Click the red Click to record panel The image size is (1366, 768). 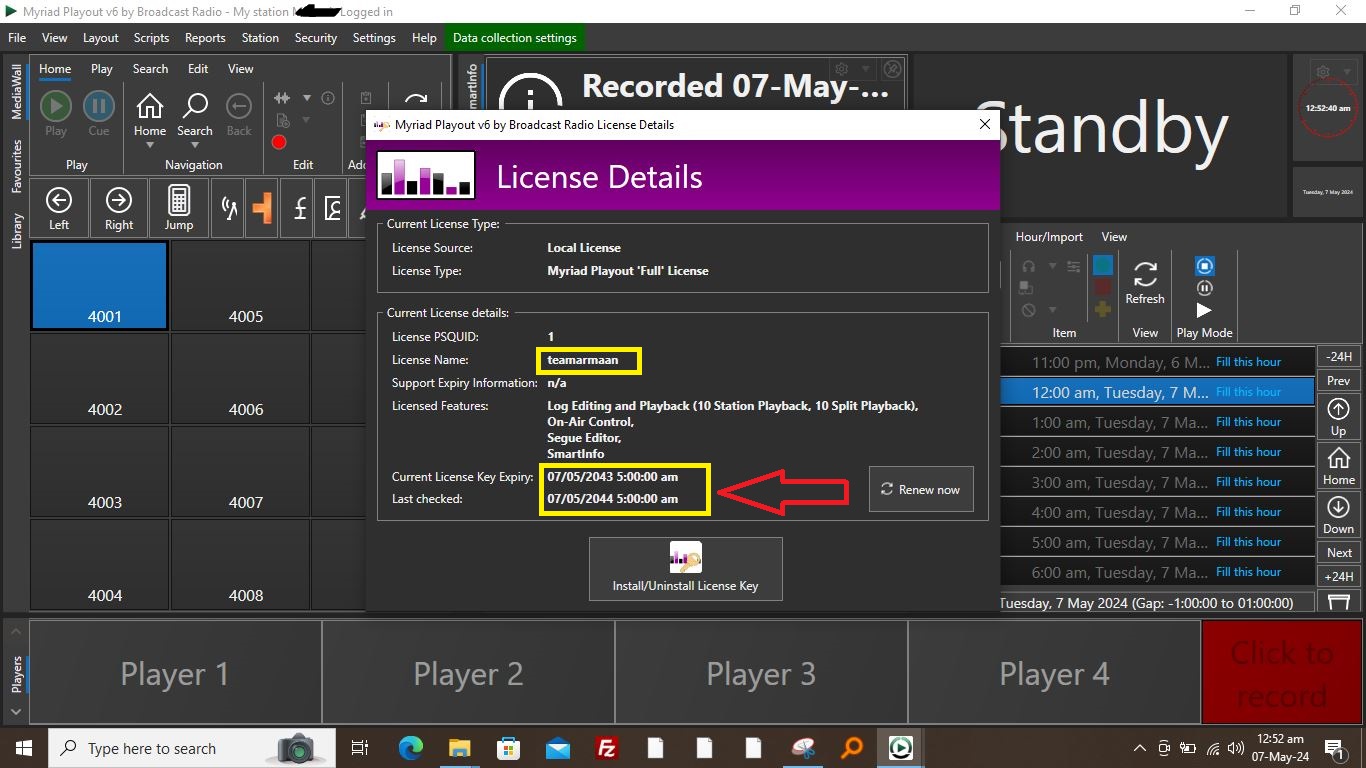point(1281,674)
